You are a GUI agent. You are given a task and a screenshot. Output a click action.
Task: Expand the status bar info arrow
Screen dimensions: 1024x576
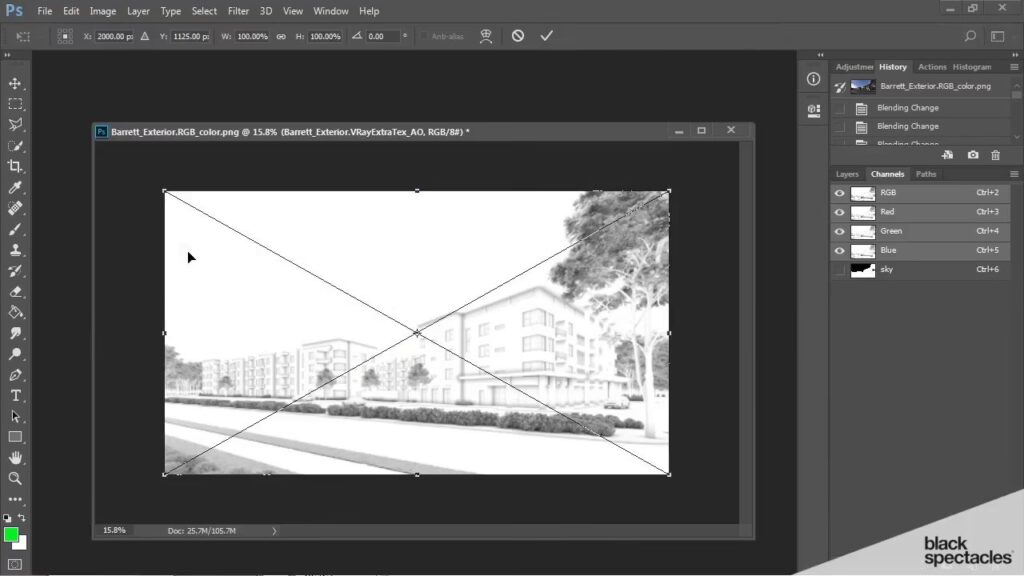click(274, 531)
